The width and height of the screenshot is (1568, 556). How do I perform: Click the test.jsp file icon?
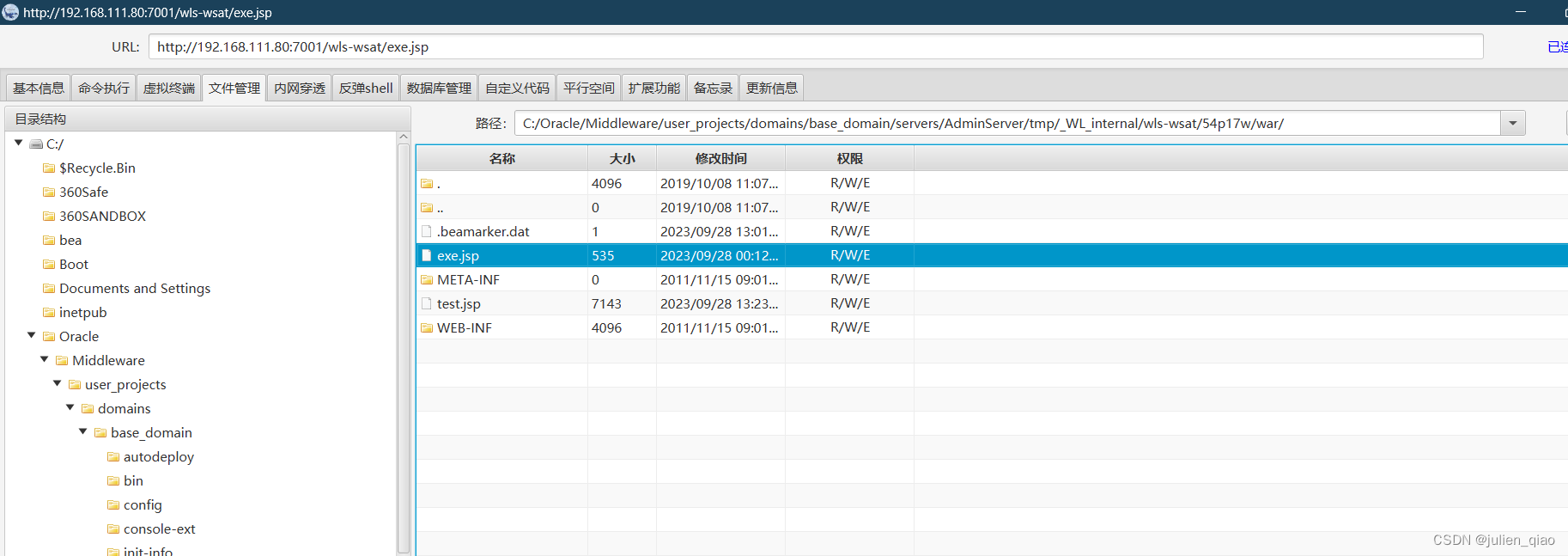coord(427,303)
